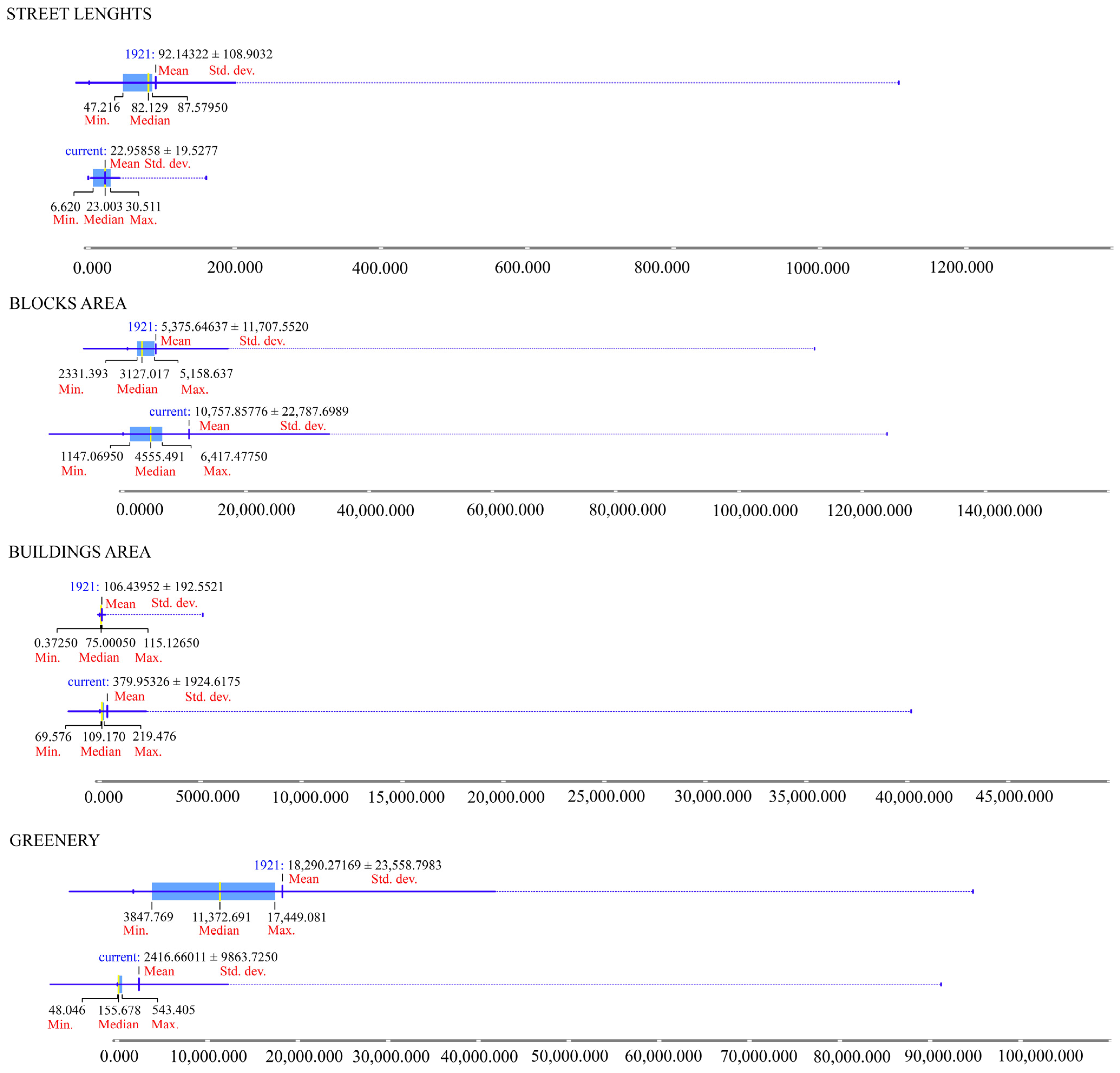Click the BLOCKS AREA section heading
This screenshot has height=1073, width=1120.
pos(67,303)
